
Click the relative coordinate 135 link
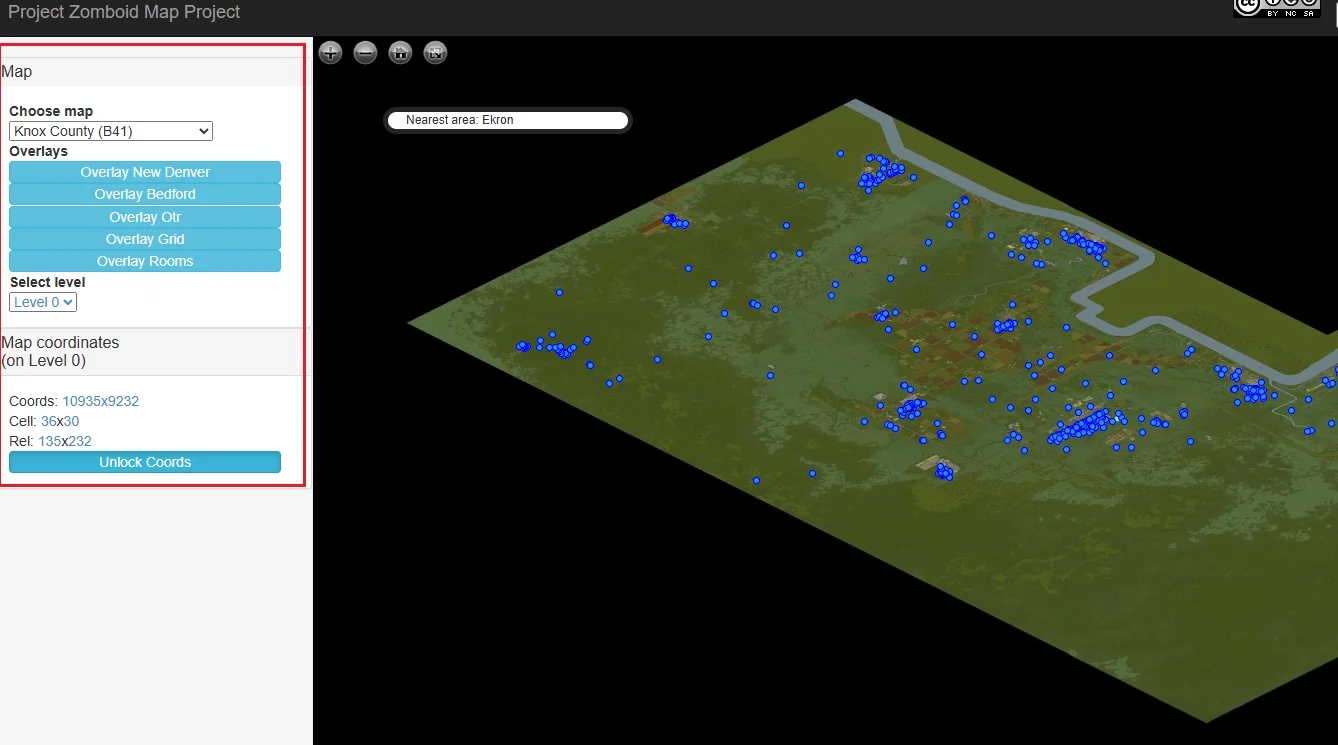click(x=50, y=441)
